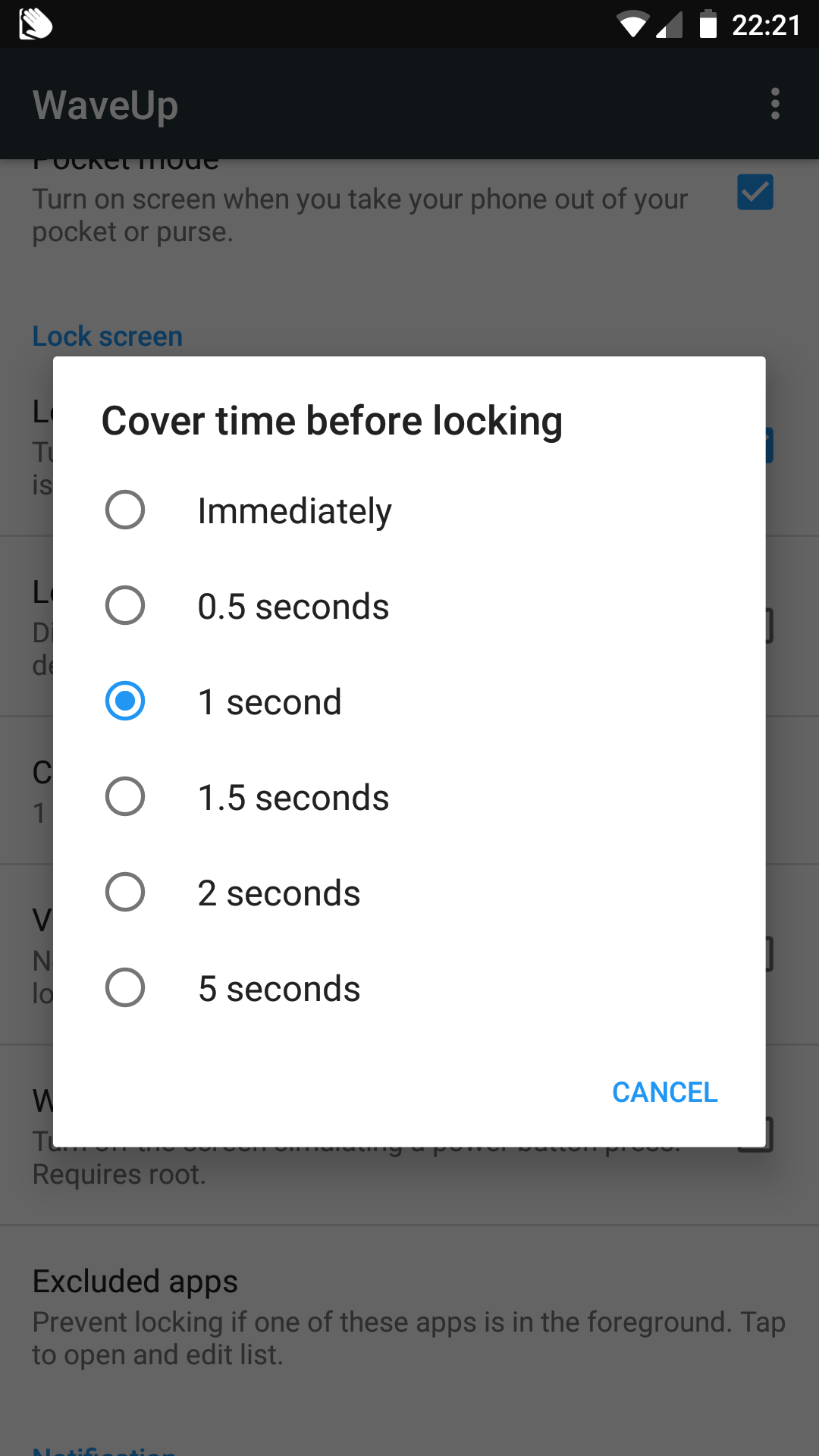Tap the clock showing 22:21

766,25
